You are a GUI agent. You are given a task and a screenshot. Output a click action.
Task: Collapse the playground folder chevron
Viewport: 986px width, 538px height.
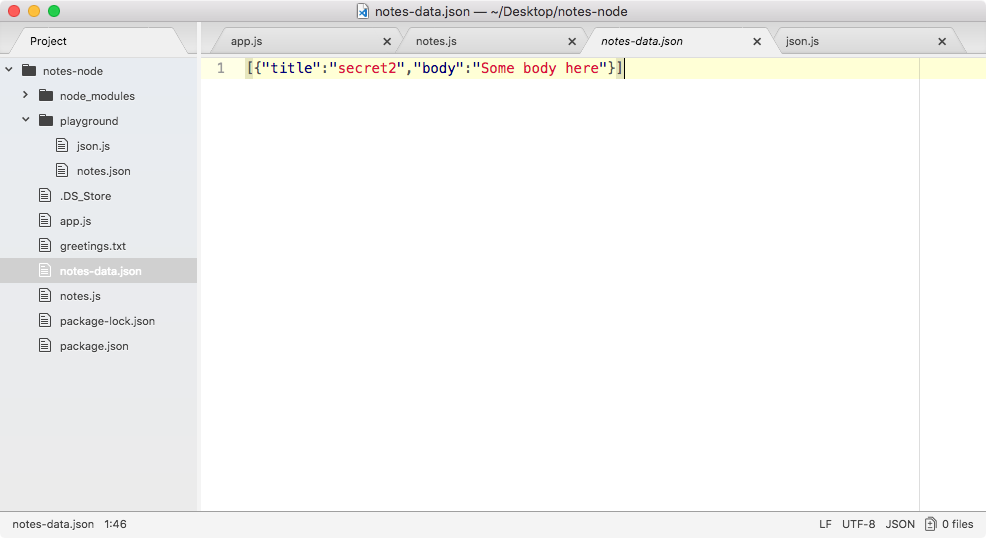26,119
